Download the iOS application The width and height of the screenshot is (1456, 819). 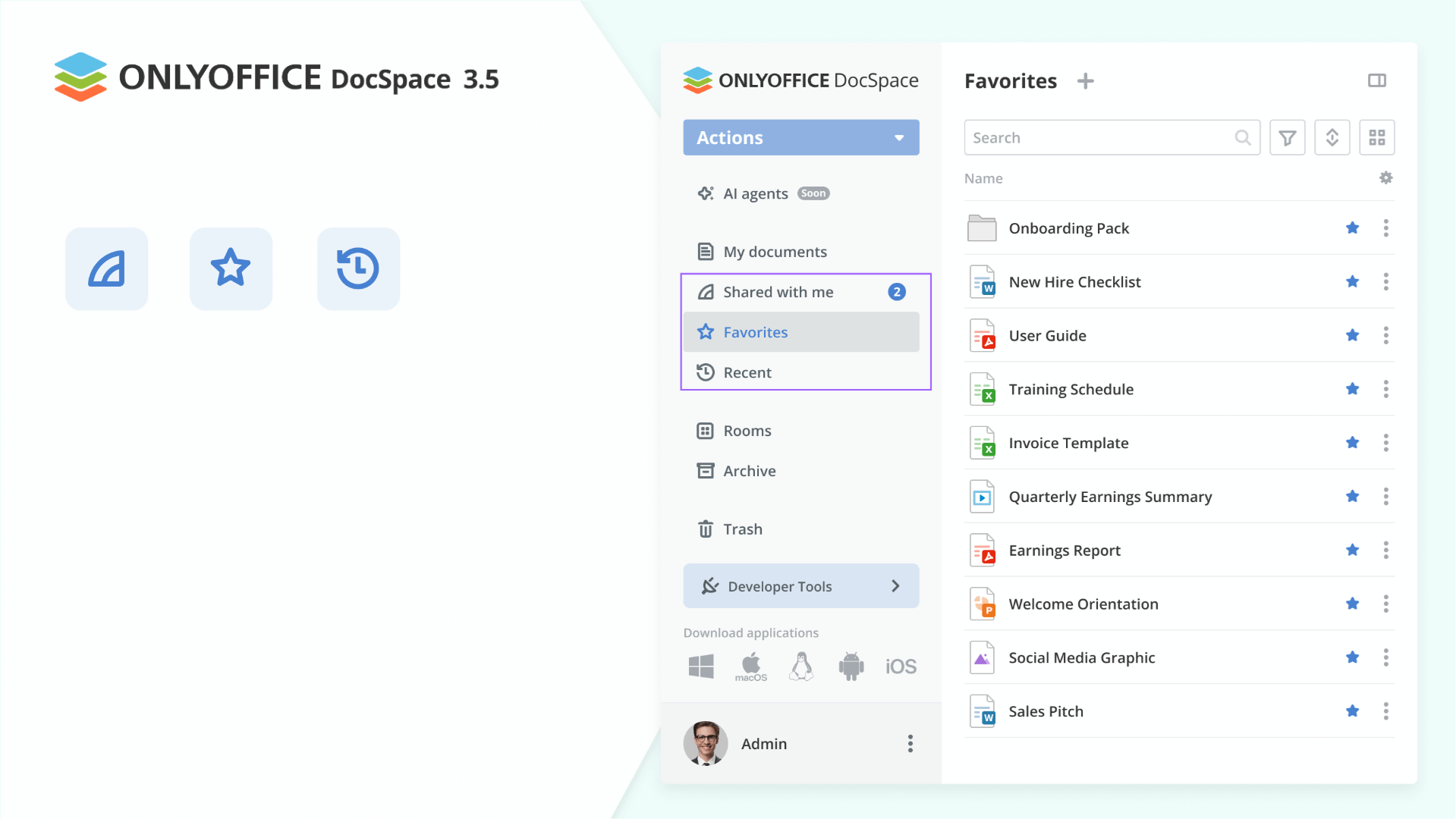point(900,666)
